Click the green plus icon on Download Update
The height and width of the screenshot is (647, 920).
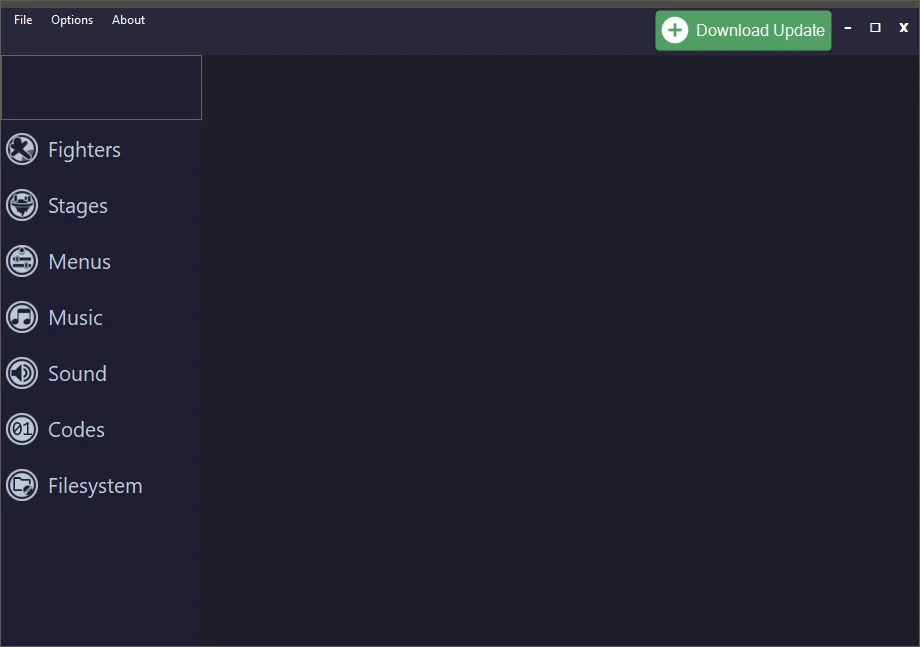(x=676, y=30)
